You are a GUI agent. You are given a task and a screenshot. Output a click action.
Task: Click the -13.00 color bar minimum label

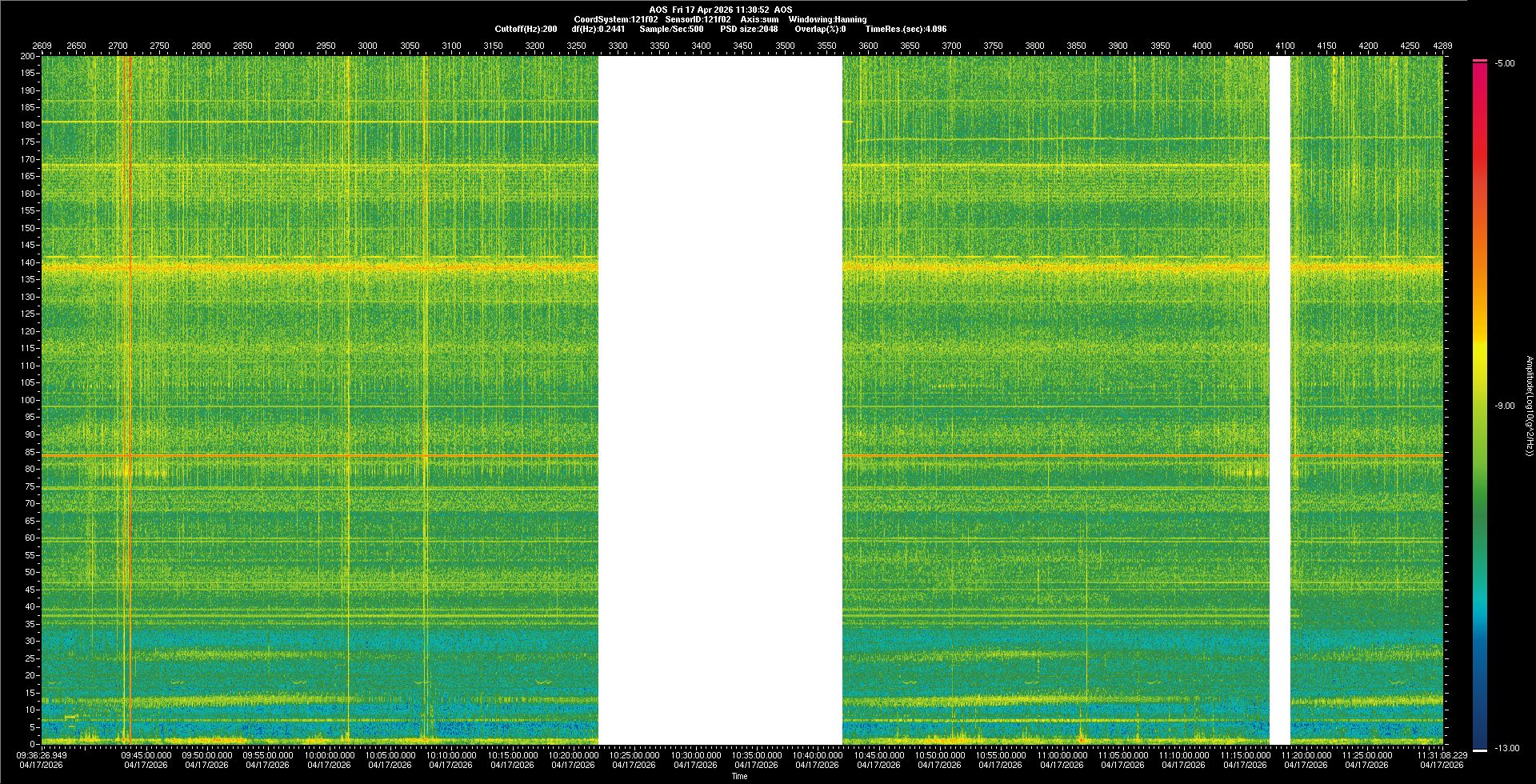tap(1506, 748)
